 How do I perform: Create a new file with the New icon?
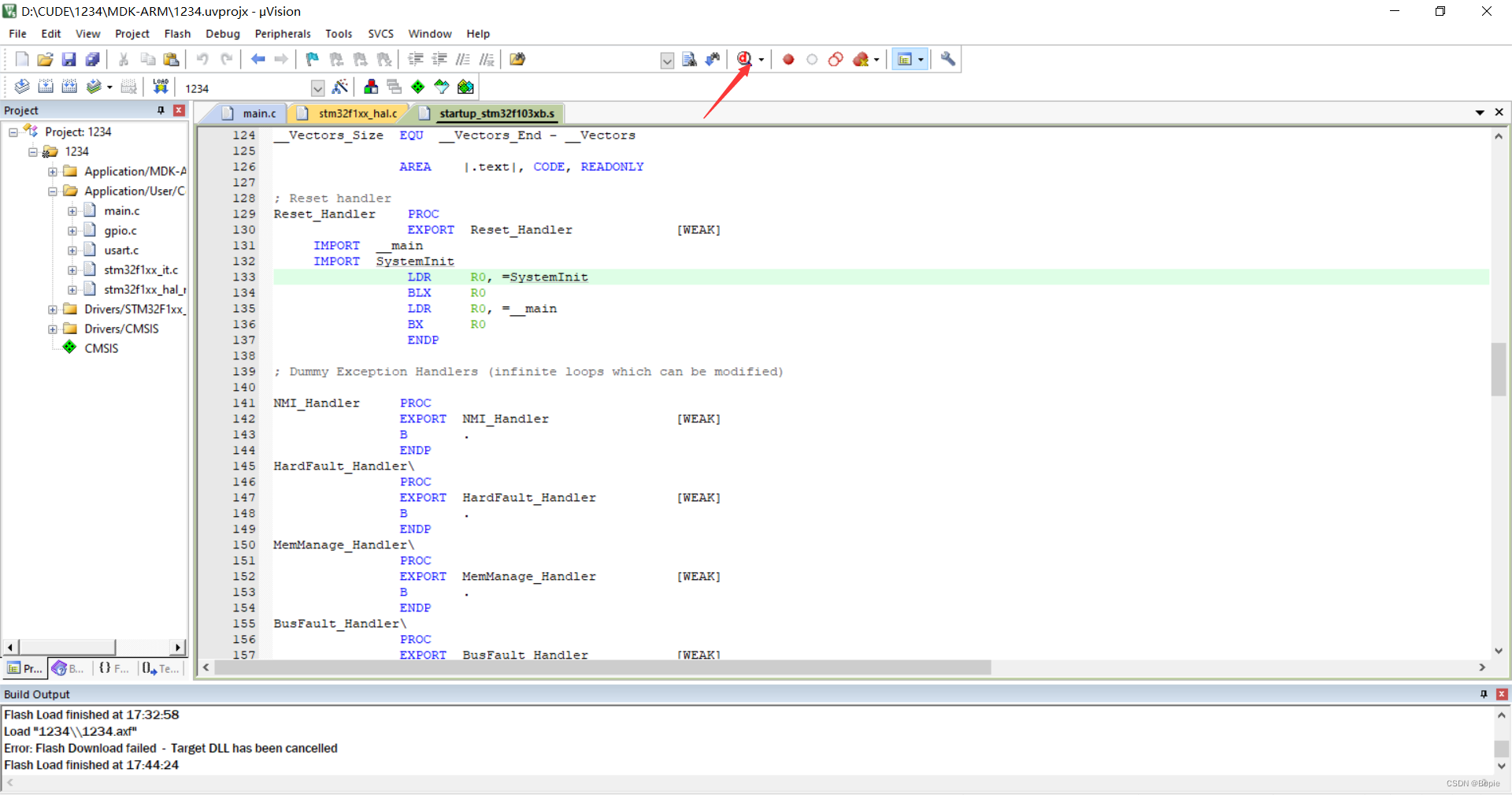point(22,59)
